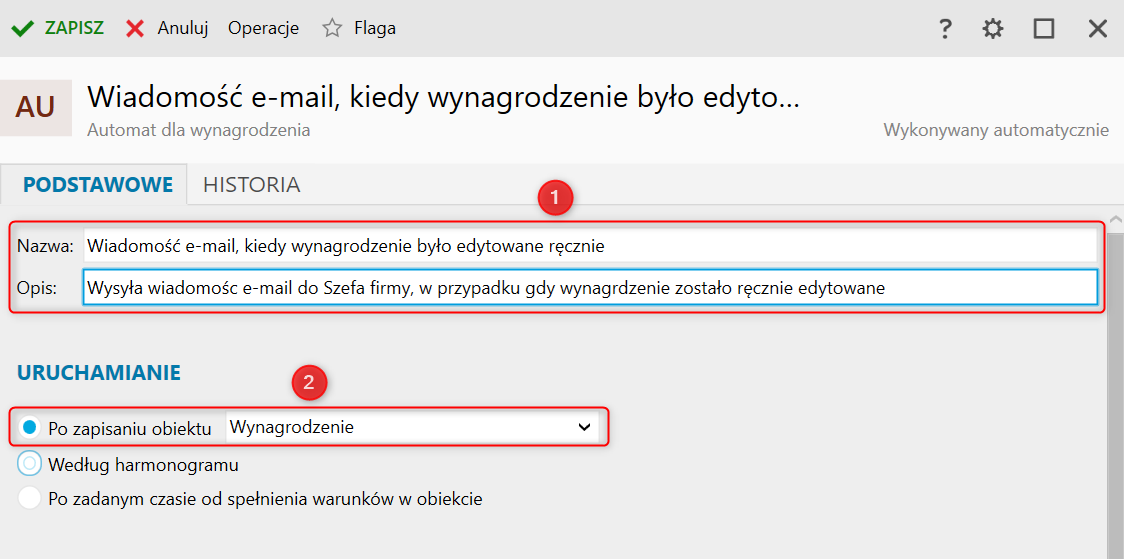Click the AU avatar tile
Viewport: 1124px width, 559px height.
coord(36,107)
